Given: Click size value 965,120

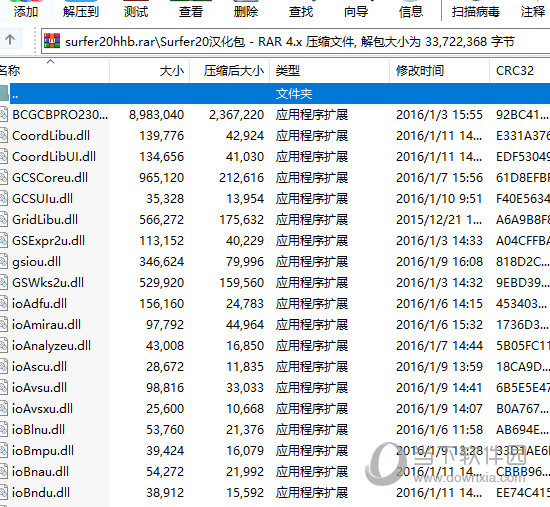Looking at the screenshot, I should [x=161, y=178].
